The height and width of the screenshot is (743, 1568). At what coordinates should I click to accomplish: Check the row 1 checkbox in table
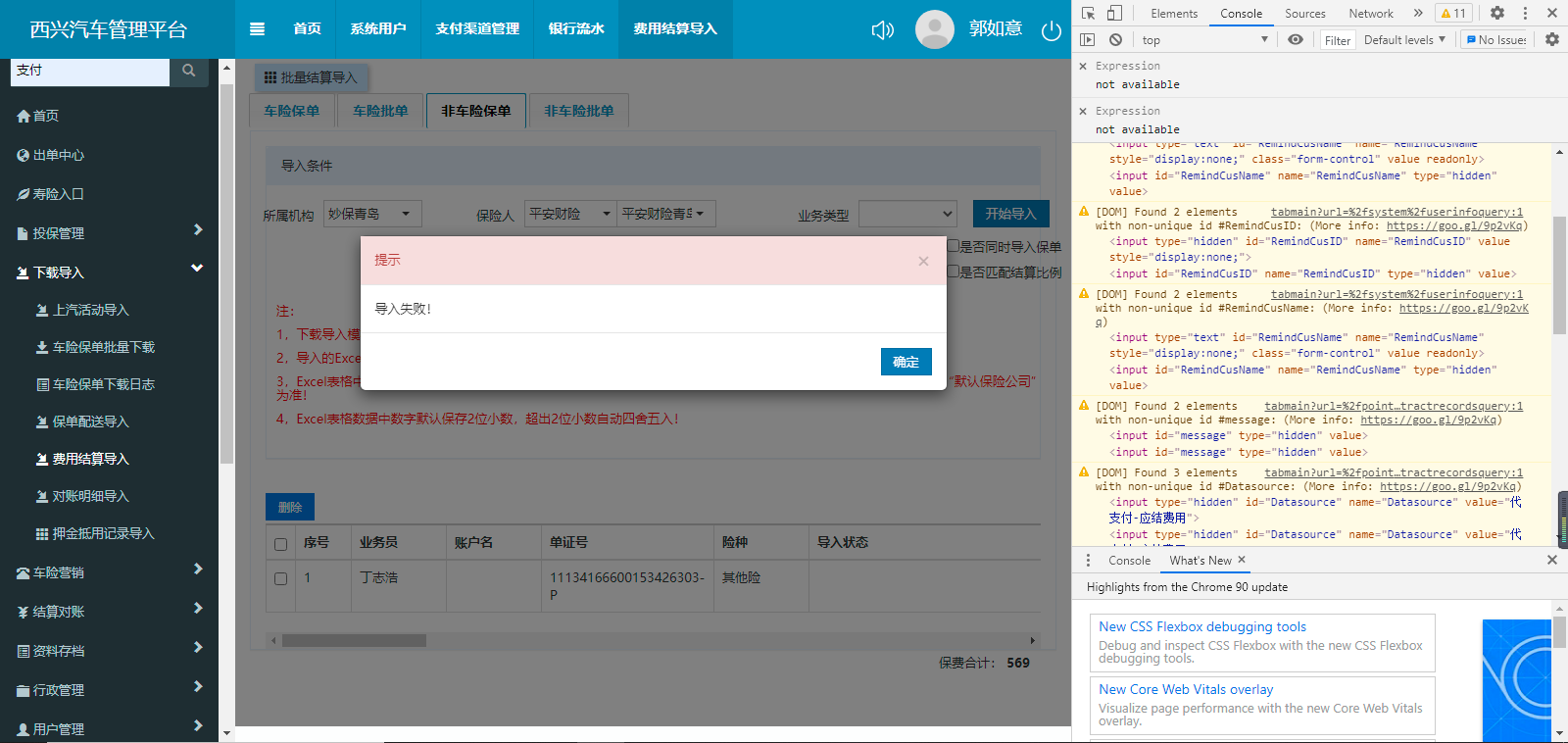281,578
